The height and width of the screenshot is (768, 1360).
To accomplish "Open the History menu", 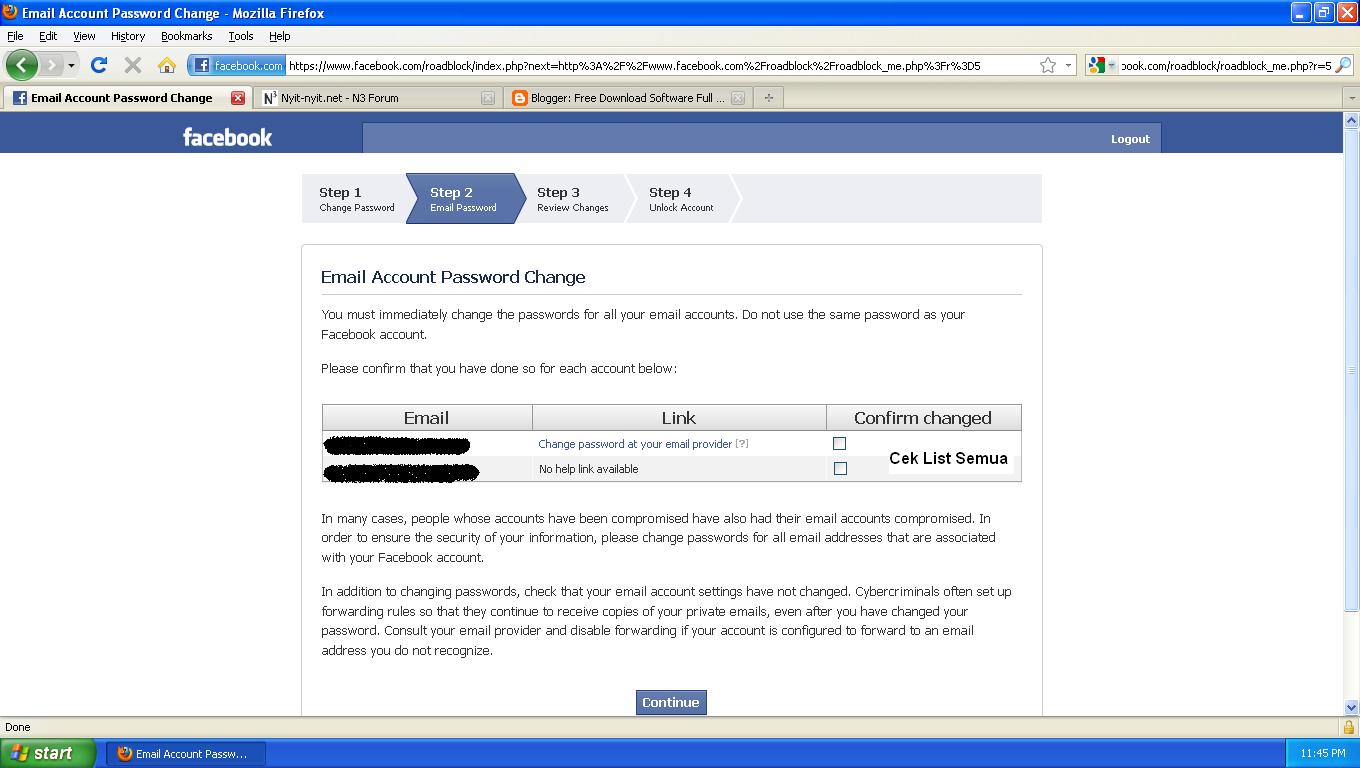I will click(128, 36).
